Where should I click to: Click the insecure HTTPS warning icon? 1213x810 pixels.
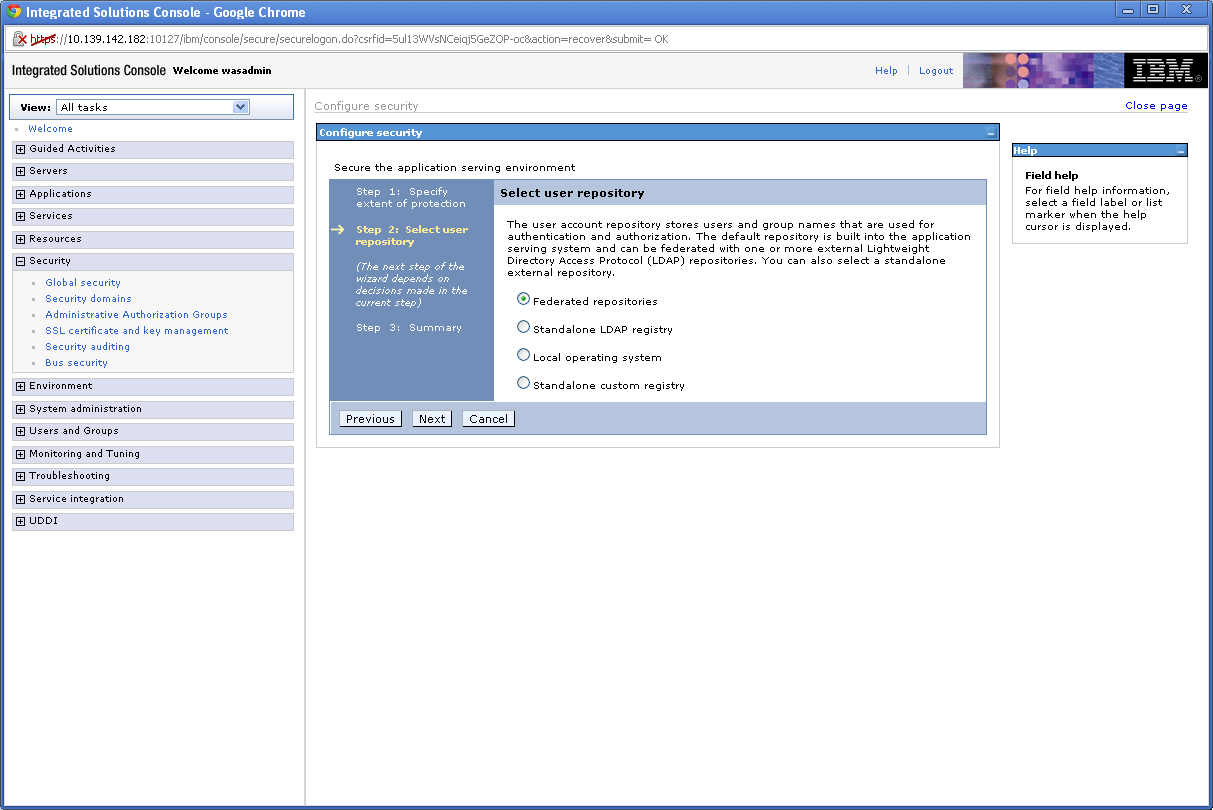pos(19,40)
